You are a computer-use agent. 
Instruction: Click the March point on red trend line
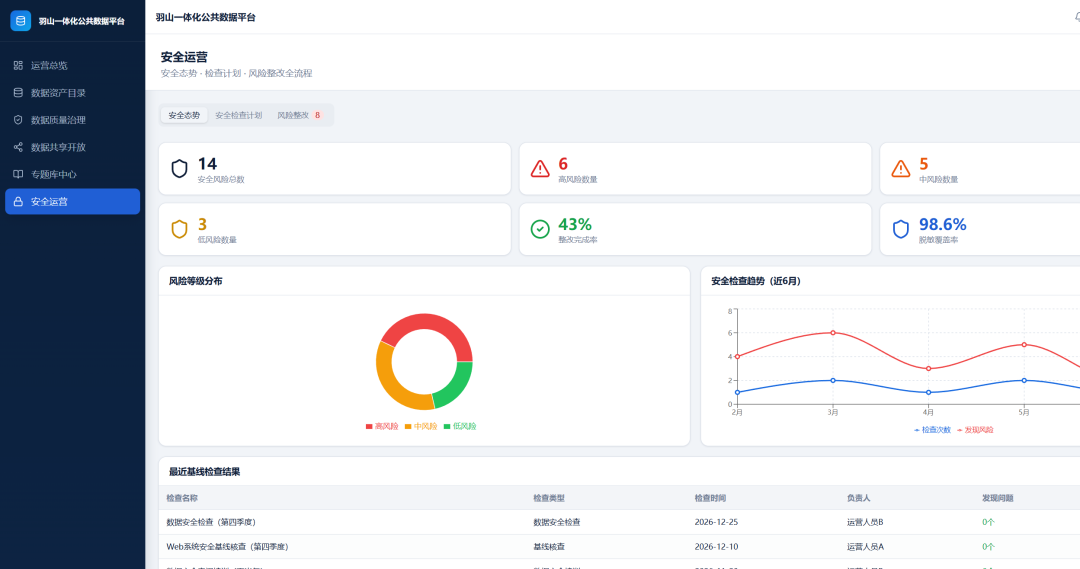[x=833, y=333]
